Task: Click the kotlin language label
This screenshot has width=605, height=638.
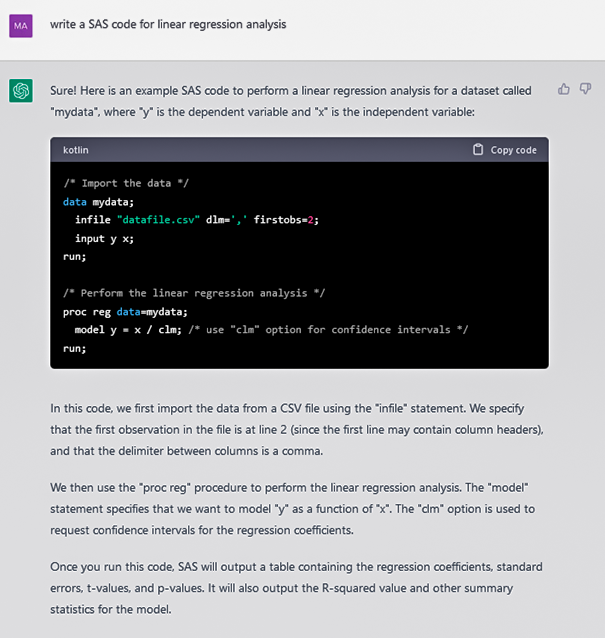Action: pos(76,150)
